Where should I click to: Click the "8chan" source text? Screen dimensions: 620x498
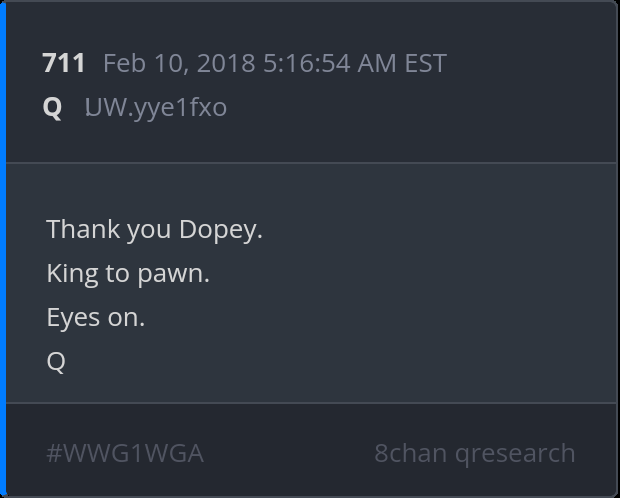410,453
